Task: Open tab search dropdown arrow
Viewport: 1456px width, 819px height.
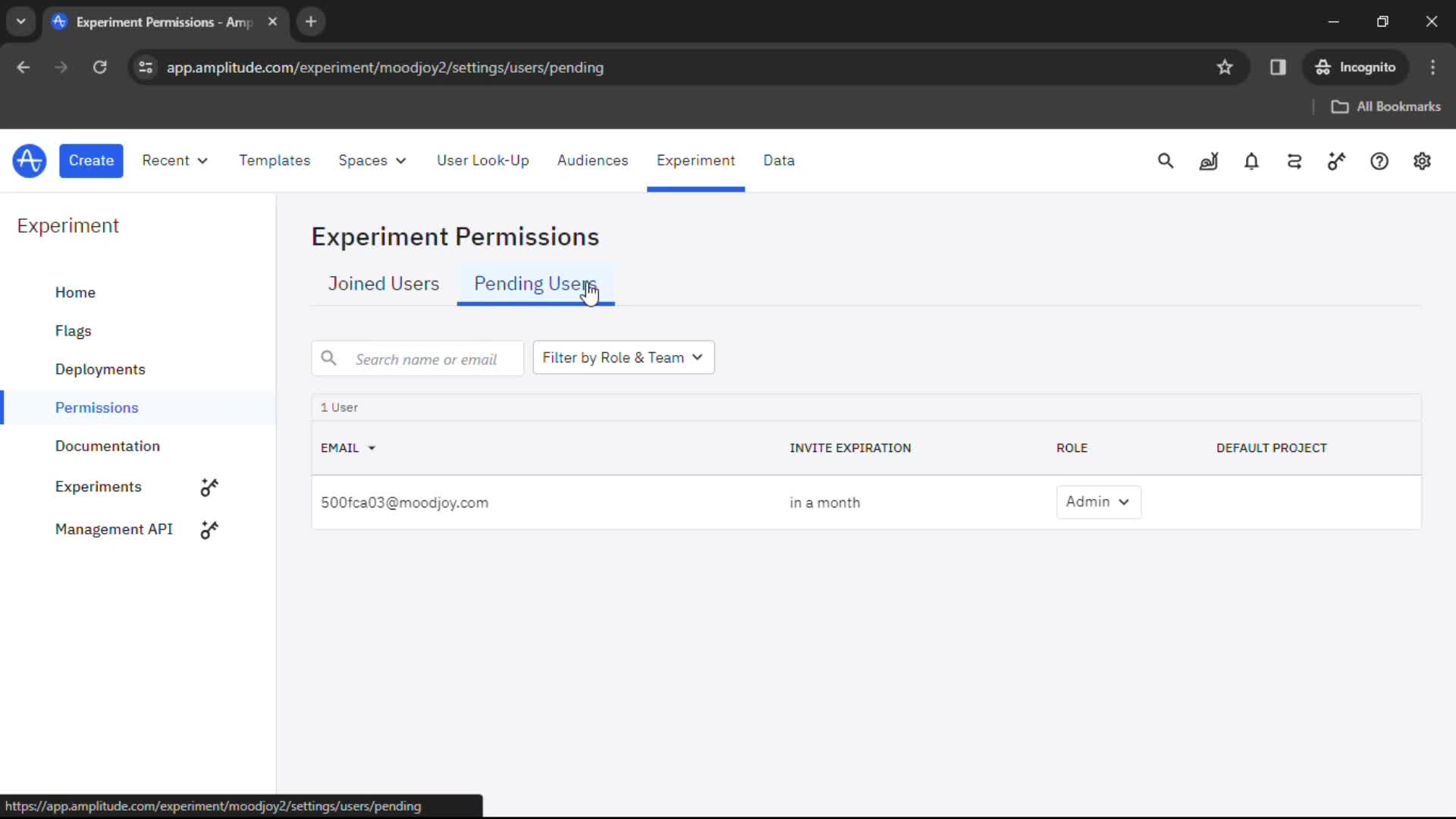Action: click(x=21, y=22)
